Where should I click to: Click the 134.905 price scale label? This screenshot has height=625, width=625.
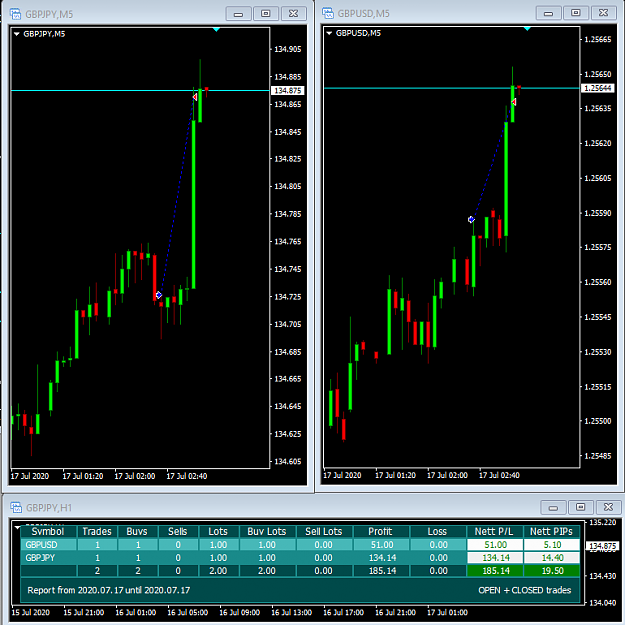[x=288, y=49]
